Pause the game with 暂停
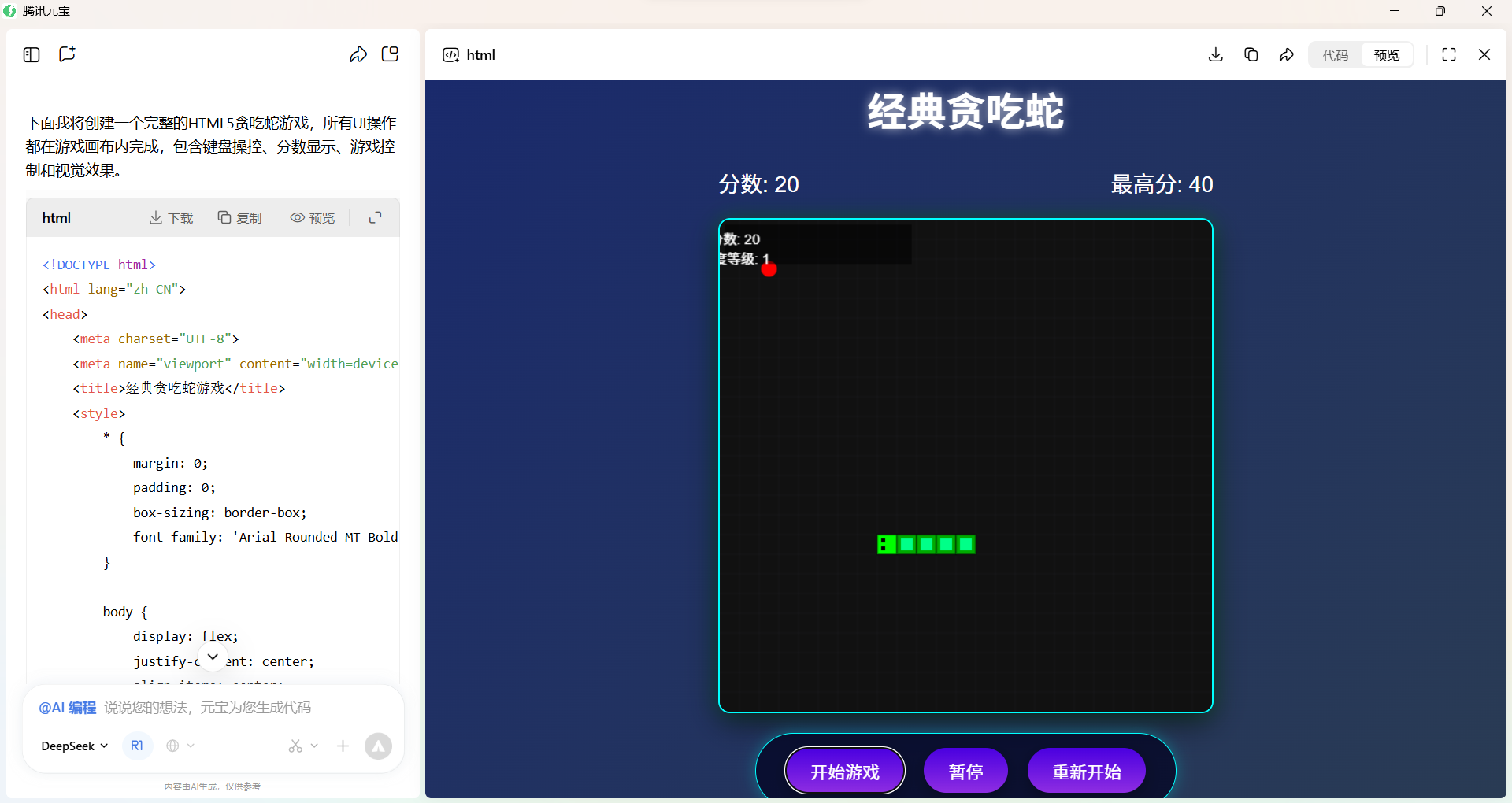Image resolution: width=1512 pixels, height=803 pixels. pyautogui.click(x=965, y=771)
